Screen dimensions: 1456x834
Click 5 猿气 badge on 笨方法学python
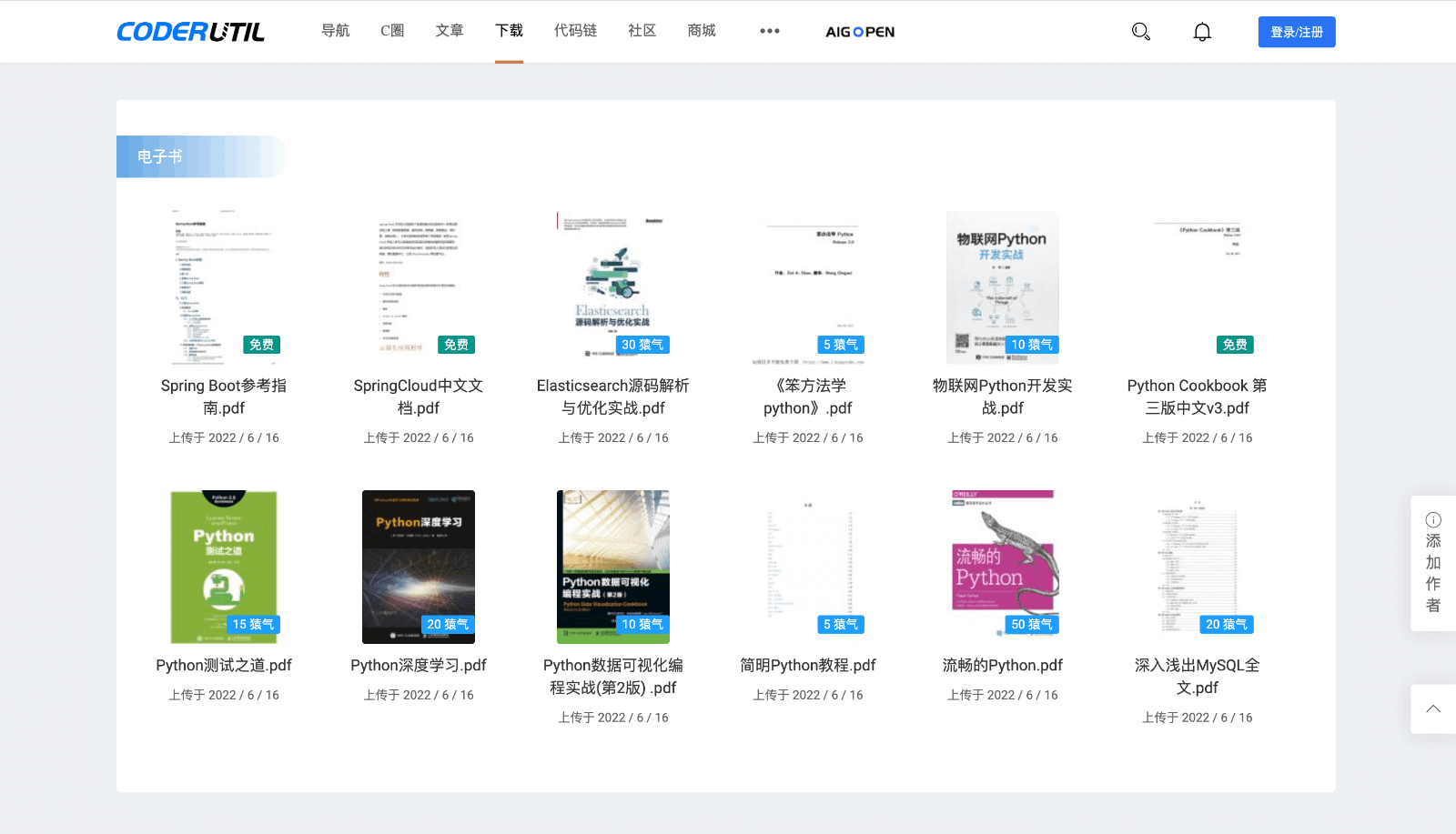pyautogui.click(x=841, y=345)
